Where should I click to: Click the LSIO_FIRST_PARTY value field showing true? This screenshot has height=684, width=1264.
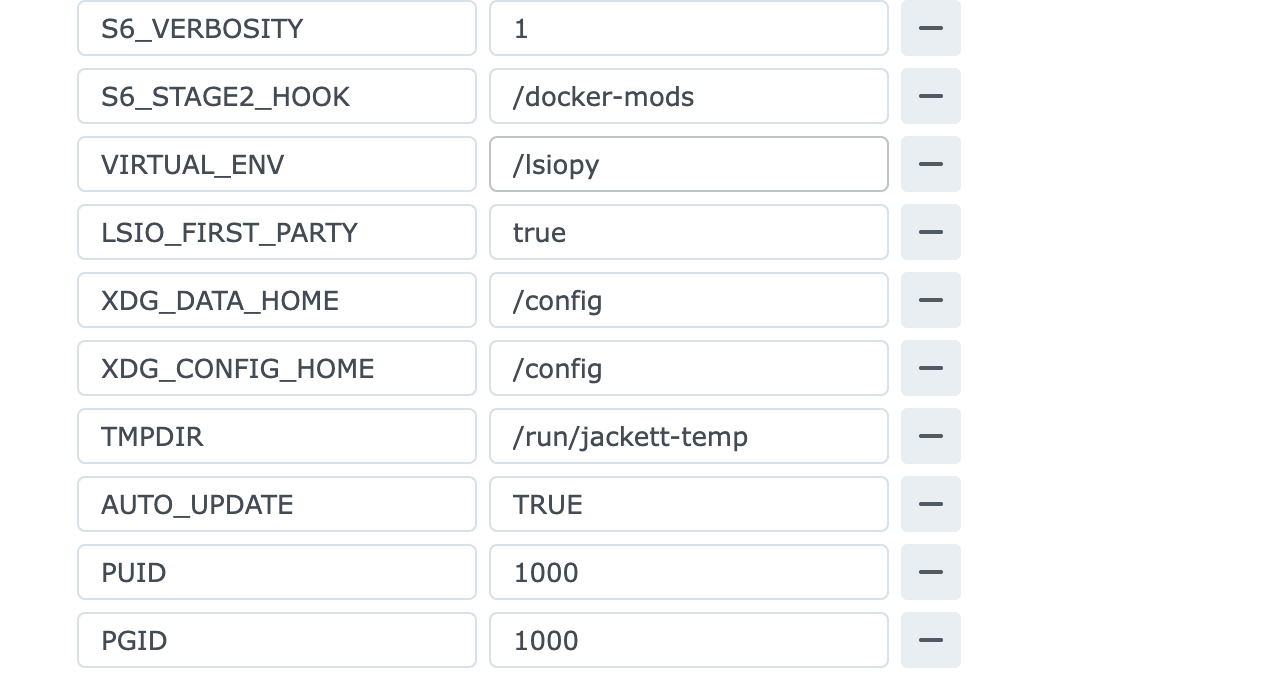688,232
